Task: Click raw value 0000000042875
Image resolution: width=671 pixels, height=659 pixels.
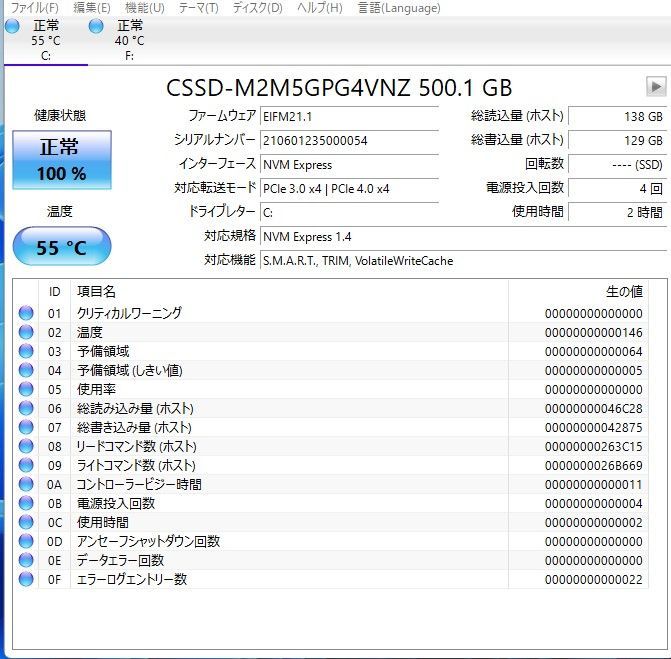Action: [594, 427]
